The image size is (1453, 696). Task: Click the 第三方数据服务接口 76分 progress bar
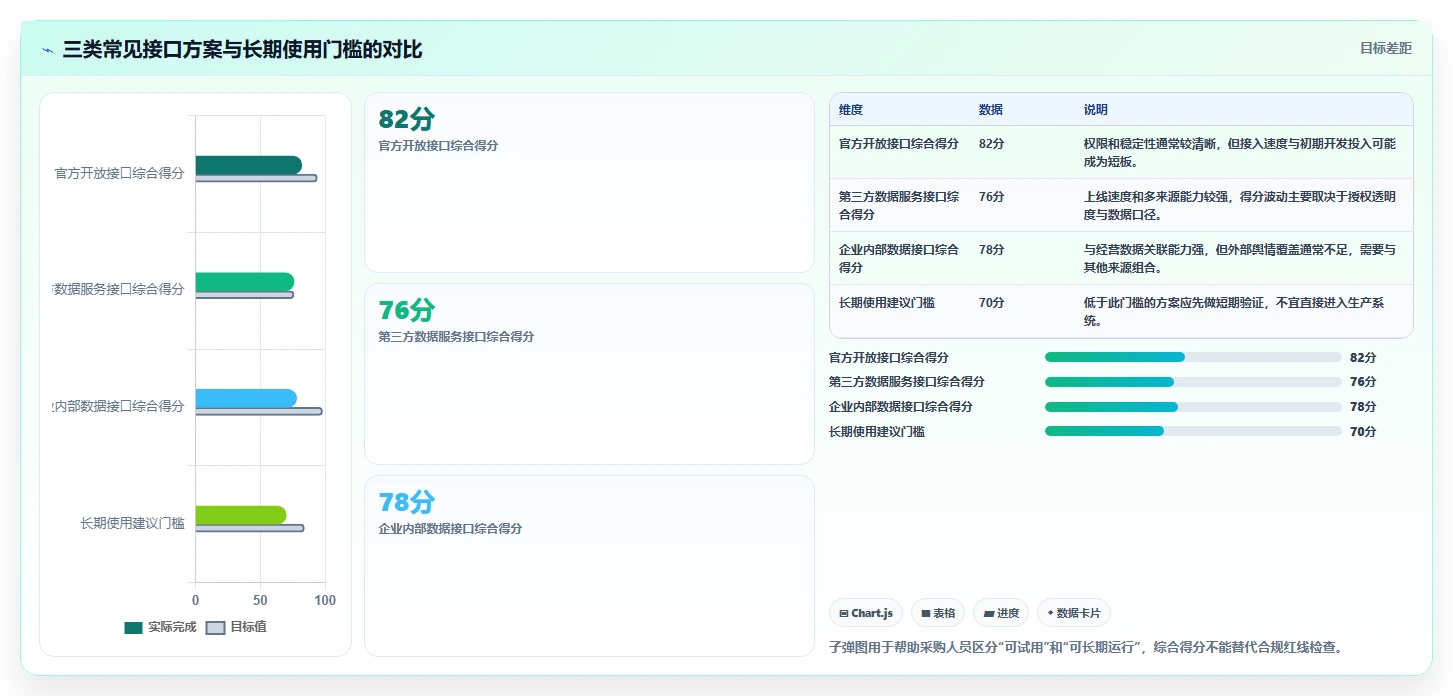pyautogui.click(x=1193, y=382)
